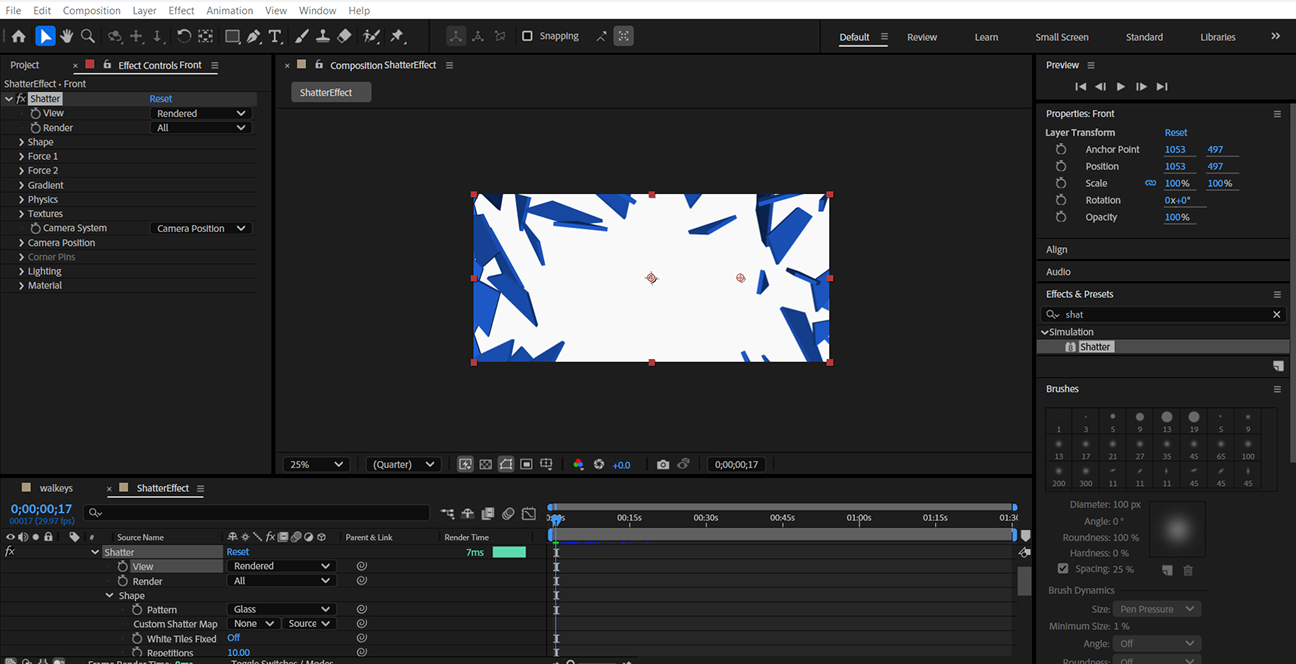Click the +0.0 exposure value control
The height and width of the screenshot is (664, 1296).
621,464
